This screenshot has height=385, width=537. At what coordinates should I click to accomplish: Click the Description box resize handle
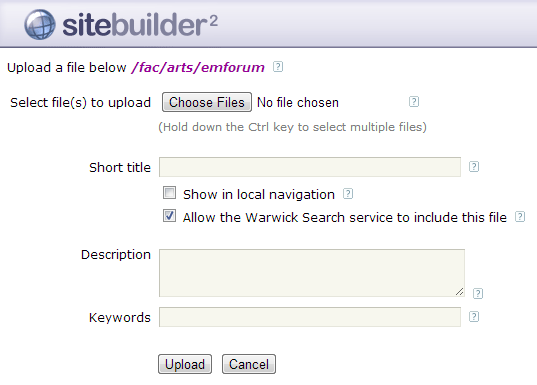pyautogui.click(x=460, y=292)
